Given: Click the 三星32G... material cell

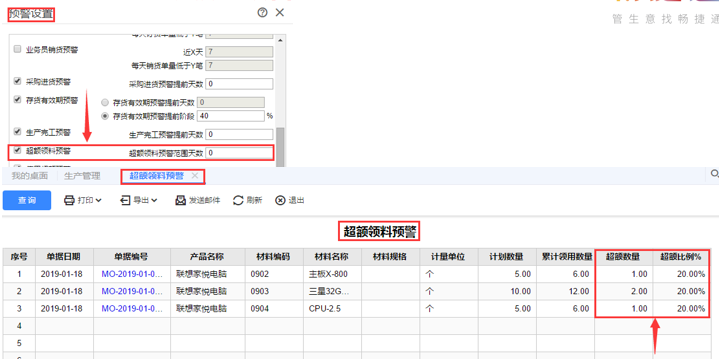Looking at the screenshot, I should [332, 291].
